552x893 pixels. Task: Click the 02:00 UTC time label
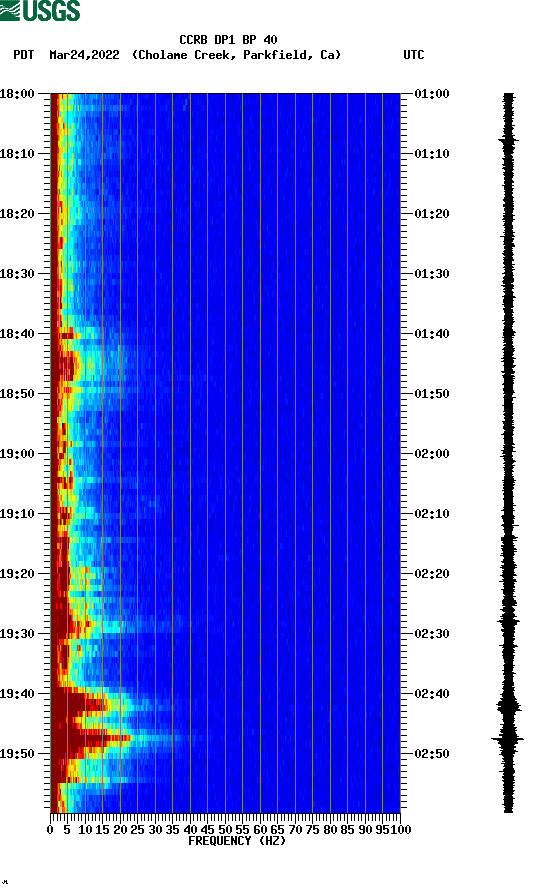[x=432, y=453]
